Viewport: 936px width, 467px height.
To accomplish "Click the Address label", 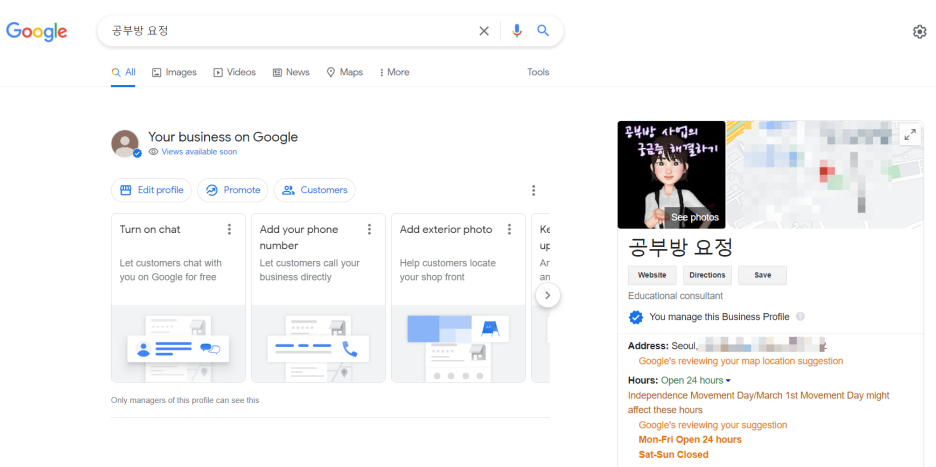I will pyautogui.click(x=648, y=346).
